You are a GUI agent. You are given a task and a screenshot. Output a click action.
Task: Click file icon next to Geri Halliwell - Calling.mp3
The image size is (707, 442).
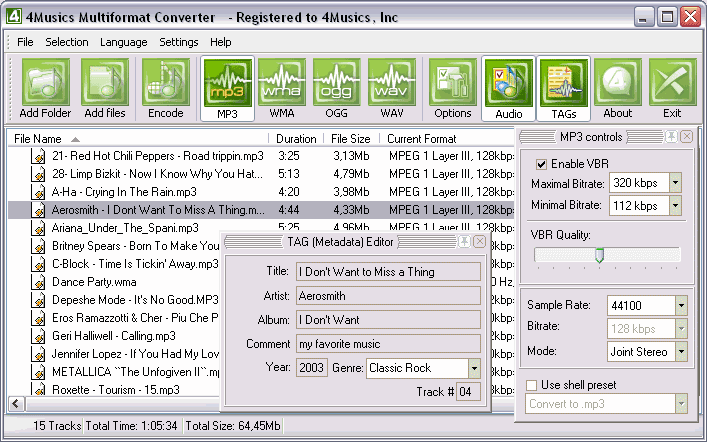pos(39,336)
